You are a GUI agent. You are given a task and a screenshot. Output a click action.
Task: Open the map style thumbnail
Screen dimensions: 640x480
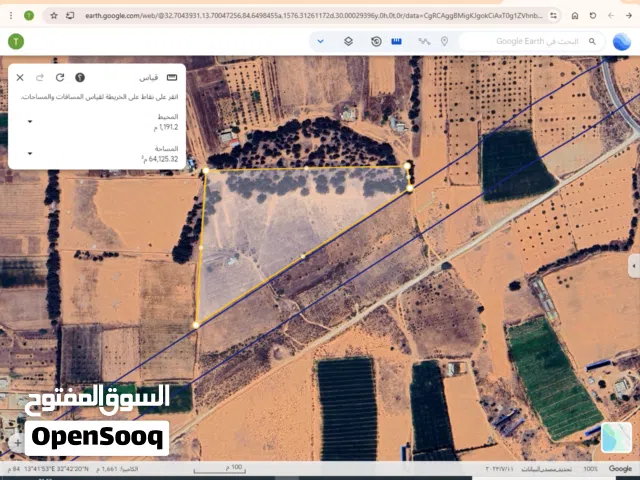pos(617,437)
